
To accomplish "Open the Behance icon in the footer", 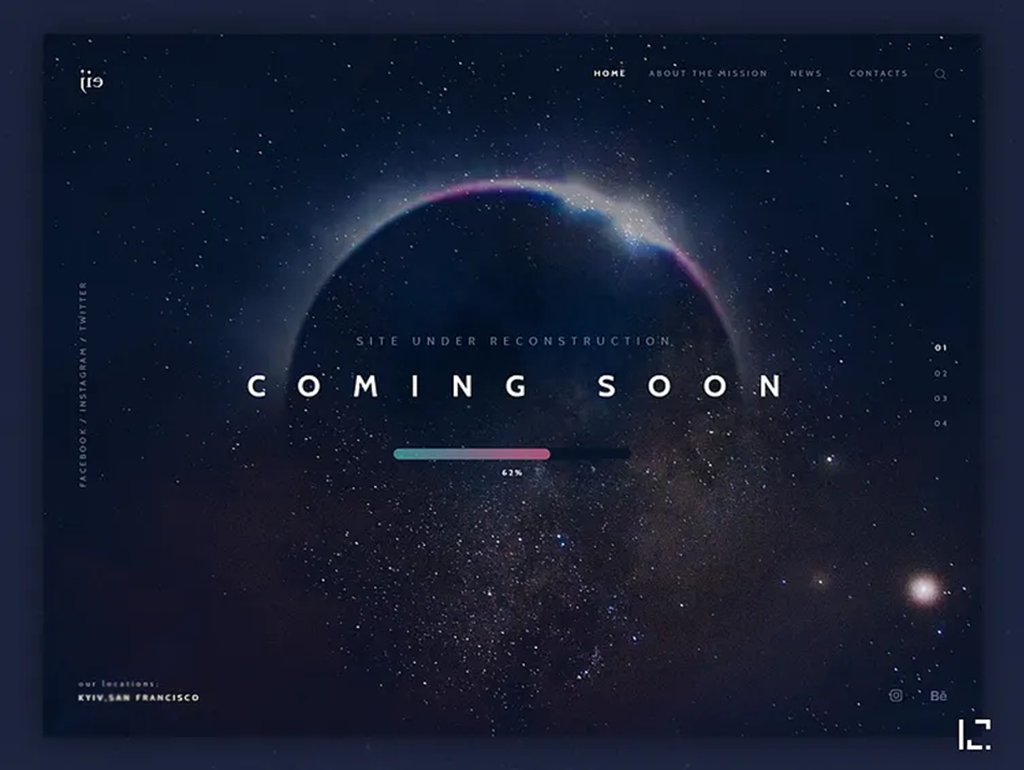I will click(938, 695).
